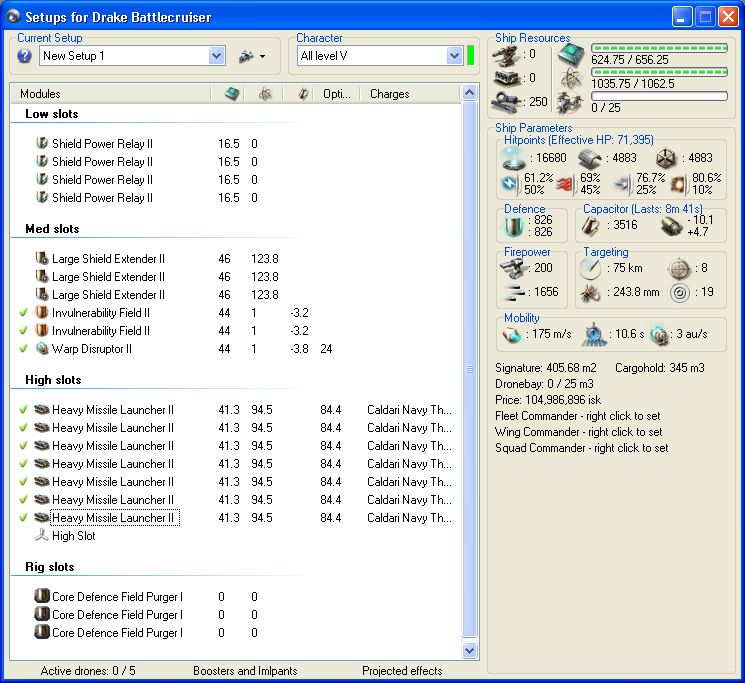Viewport: 745px width, 683px height.
Task: Click the drone bandwidth icon
Action: 570,102
